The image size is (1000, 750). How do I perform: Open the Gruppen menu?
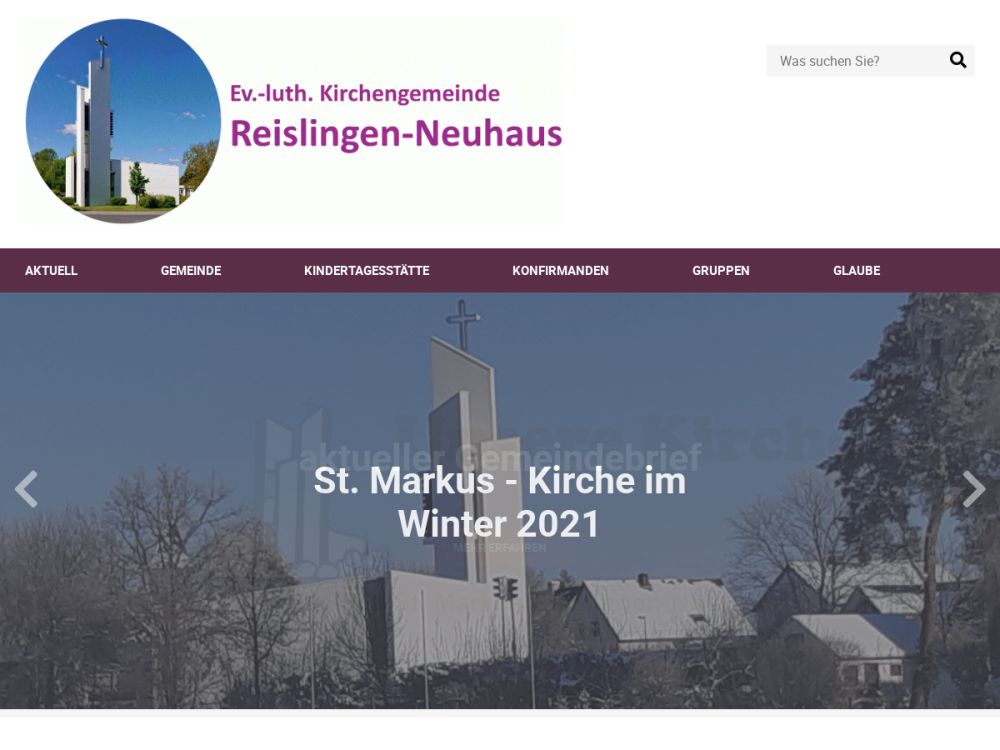click(721, 270)
